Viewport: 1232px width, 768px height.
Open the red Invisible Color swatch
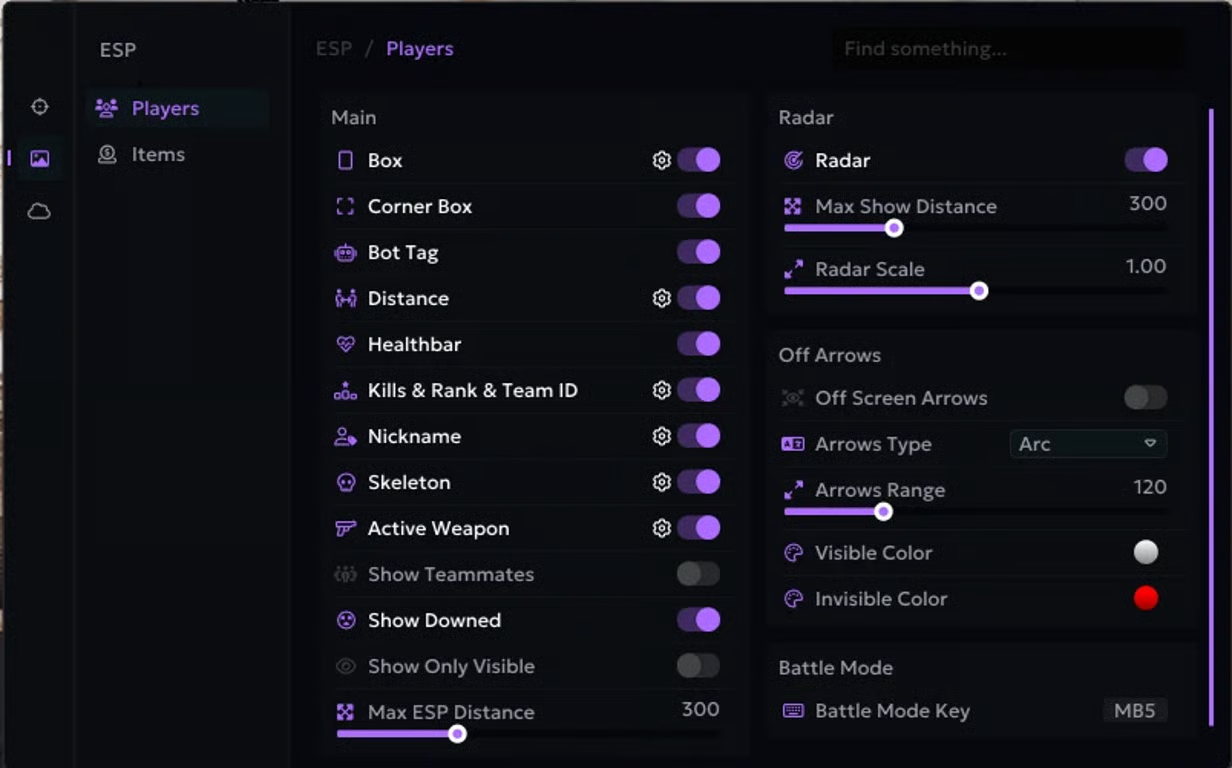[x=1146, y=598]
